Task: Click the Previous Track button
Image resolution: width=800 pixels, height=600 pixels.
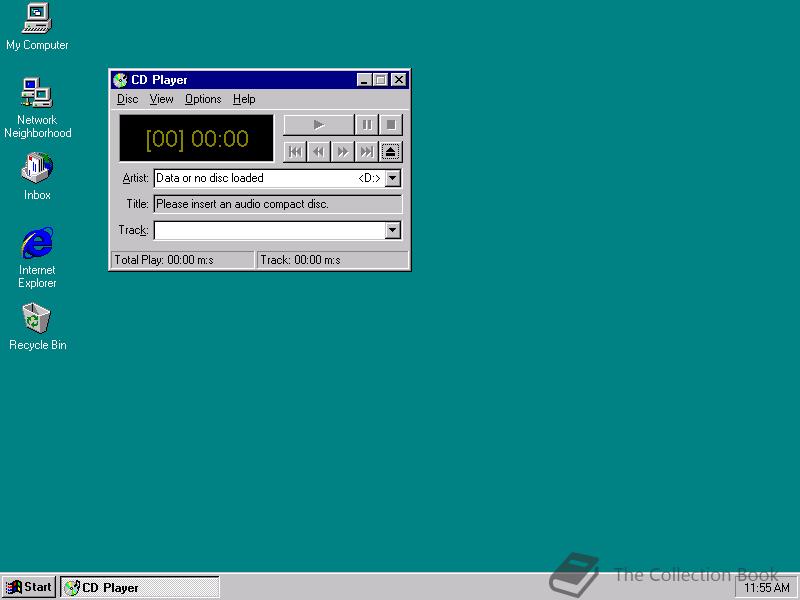Action: 295,152
